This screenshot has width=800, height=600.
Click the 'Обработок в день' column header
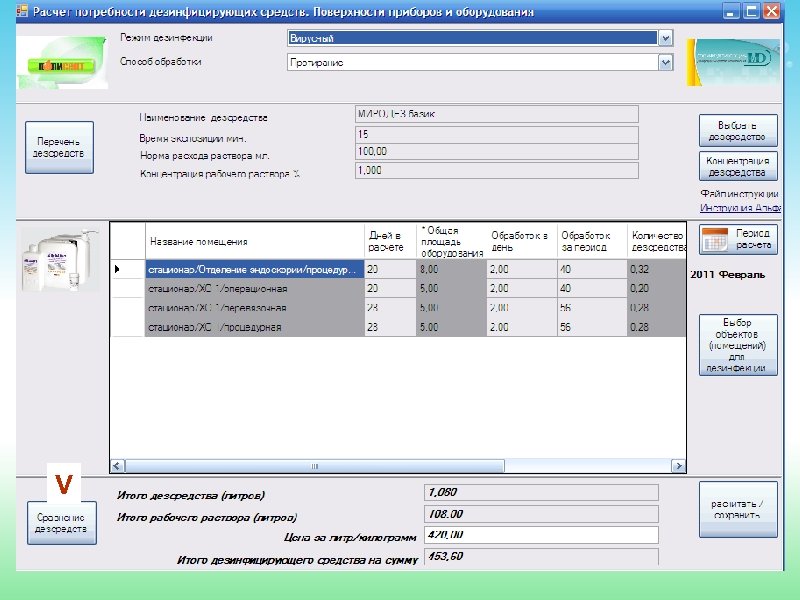(x=521, y=241)
